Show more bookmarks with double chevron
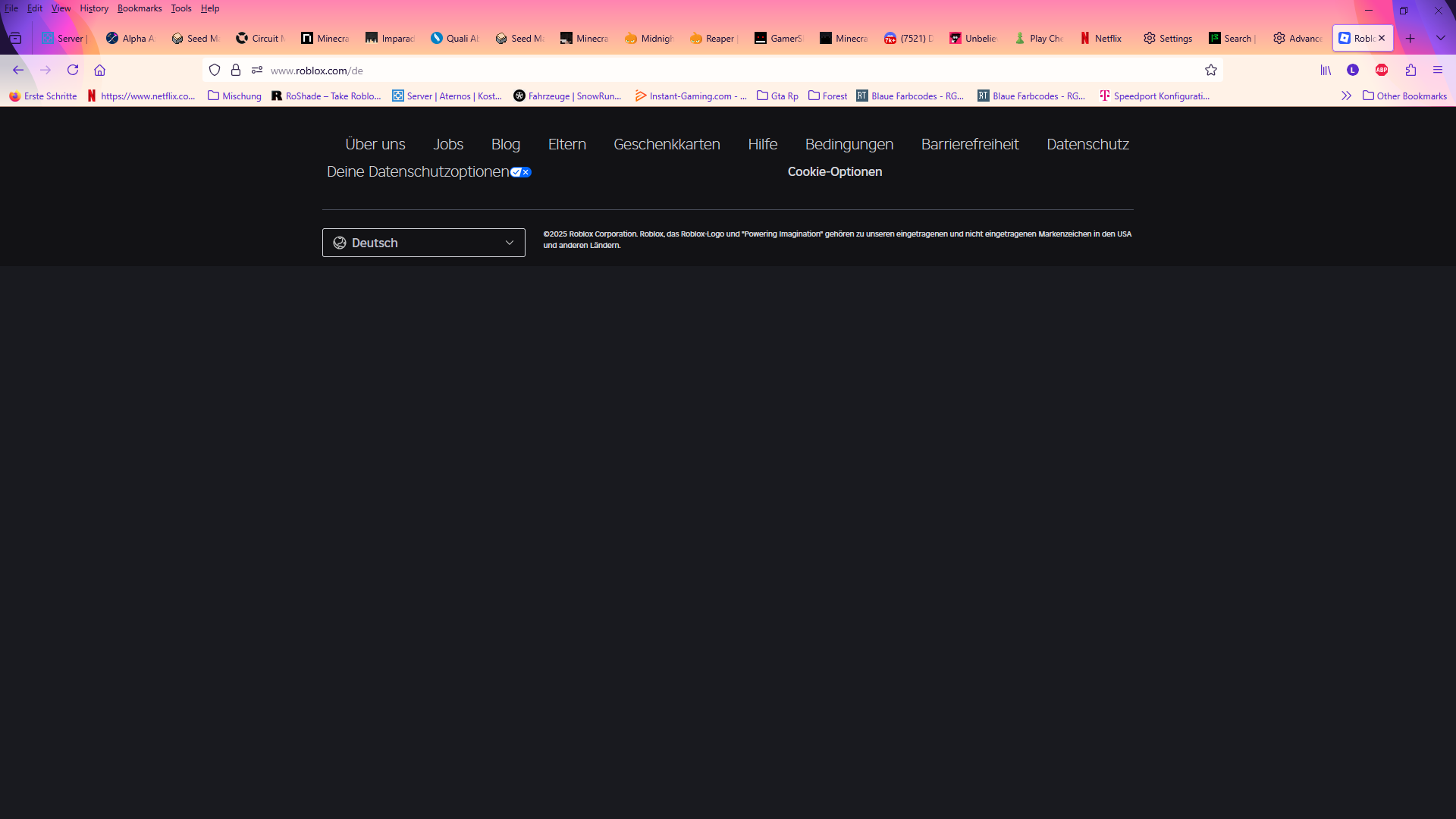Image resolution: width=1456 pixels, height=819 pixels. point(1346,96)
